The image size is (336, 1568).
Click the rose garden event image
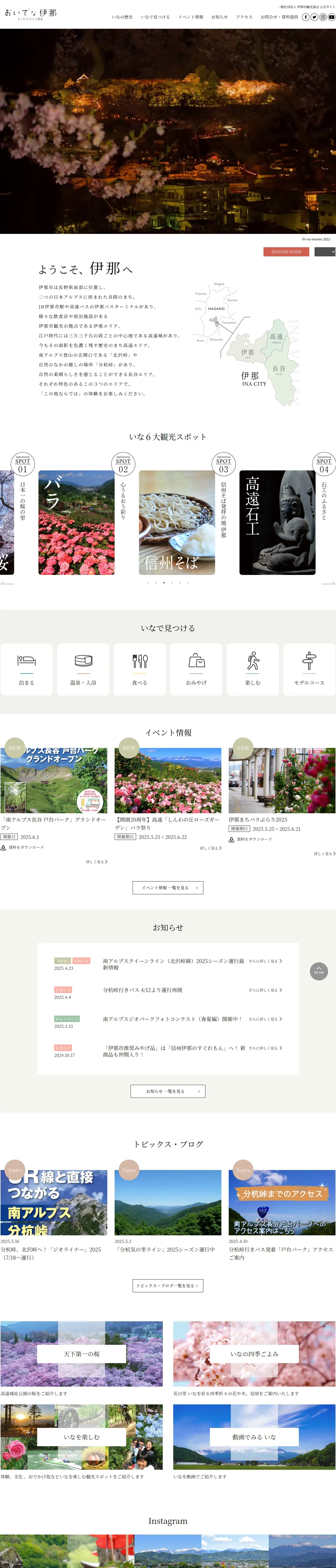168,780
